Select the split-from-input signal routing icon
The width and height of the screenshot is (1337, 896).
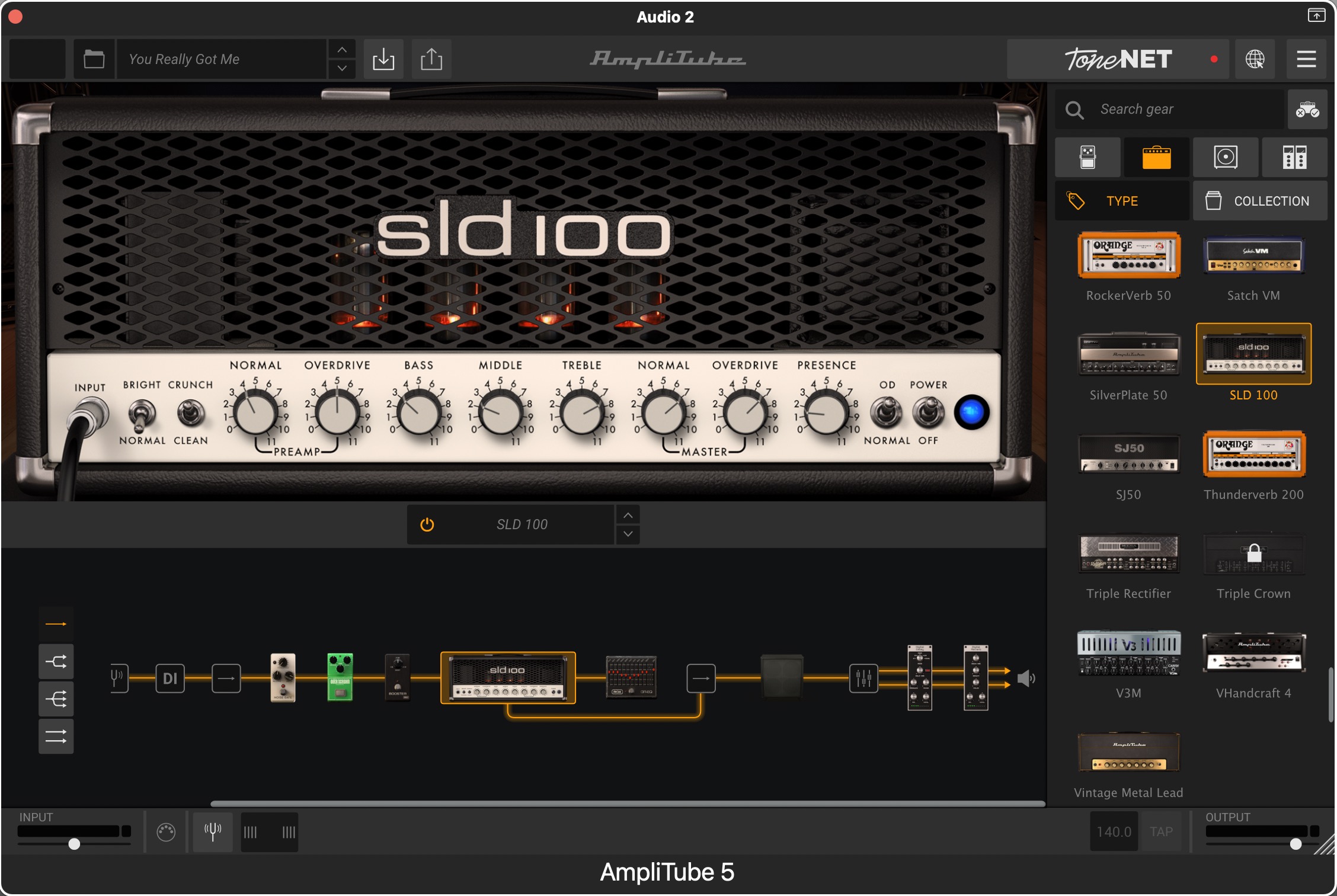pos(56,699)
